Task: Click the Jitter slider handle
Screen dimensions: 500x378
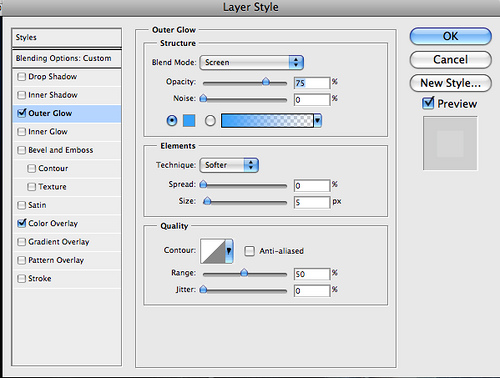Action: 203,289
